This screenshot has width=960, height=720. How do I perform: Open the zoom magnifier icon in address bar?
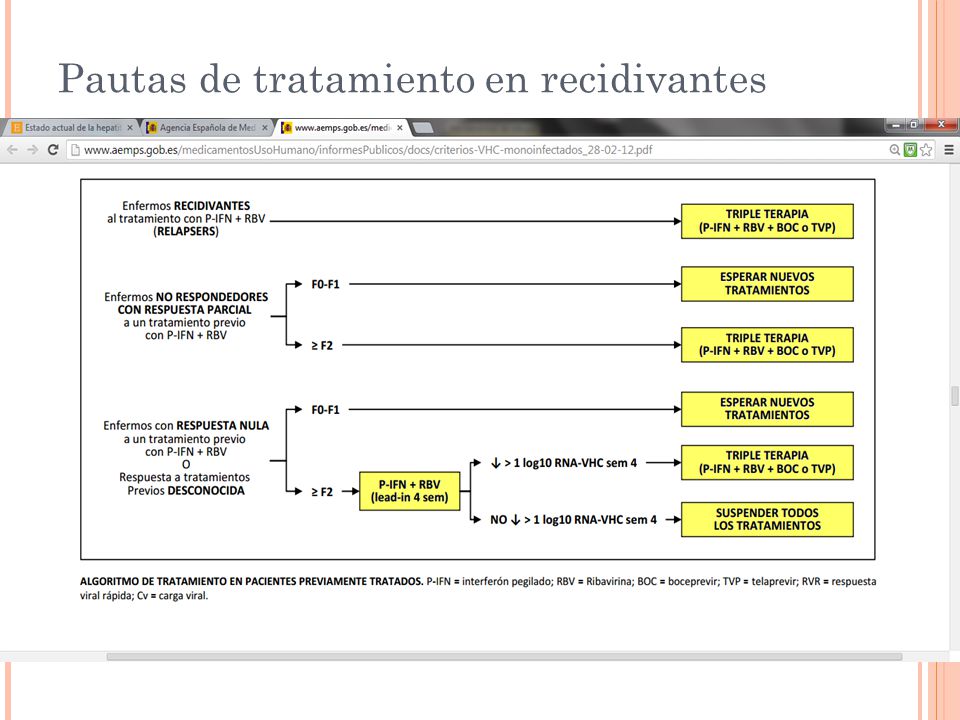coord(894,150)
